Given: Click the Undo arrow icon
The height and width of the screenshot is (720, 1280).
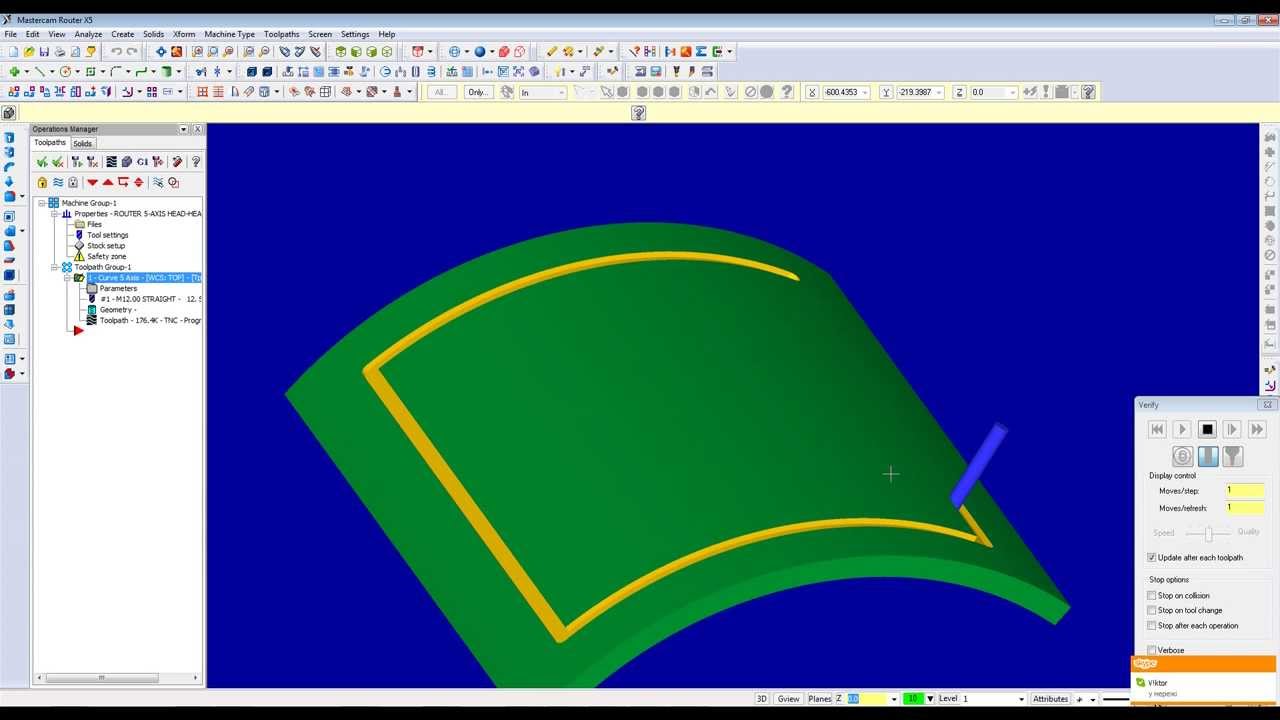Looking at the screenshot, I should tap(116, 52).
